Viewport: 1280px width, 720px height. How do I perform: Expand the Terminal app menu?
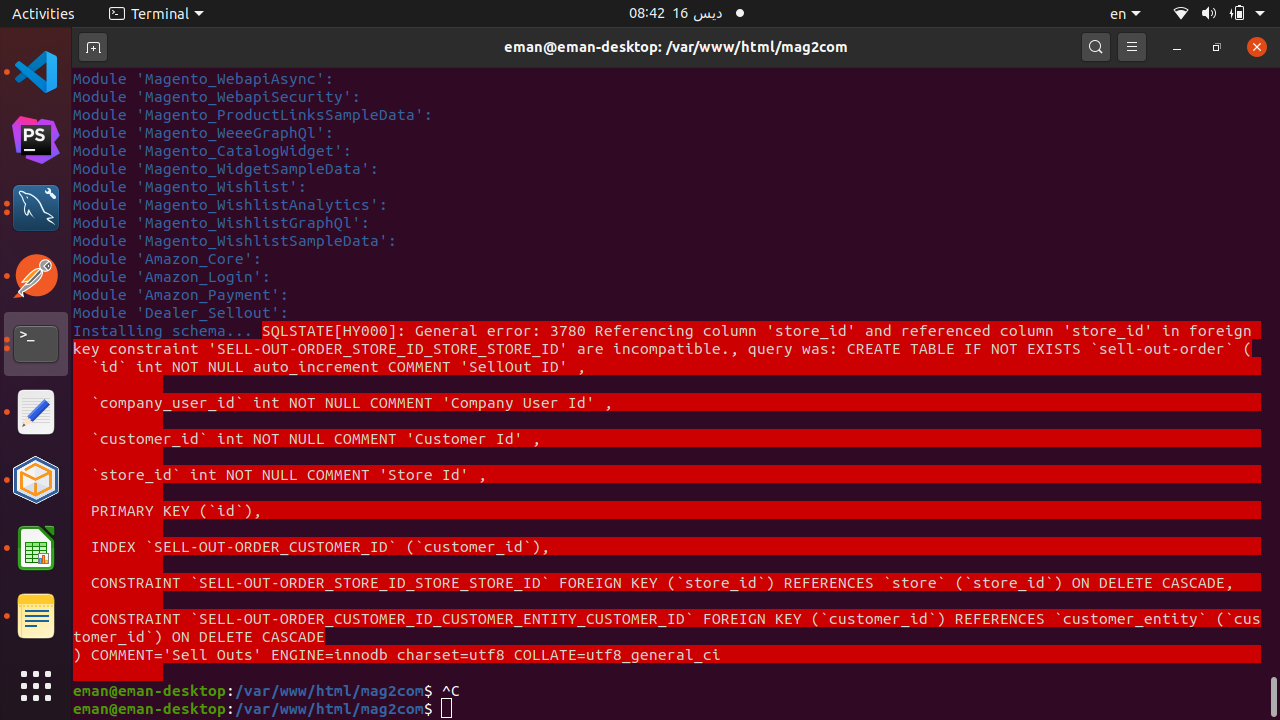pos(156,13)
